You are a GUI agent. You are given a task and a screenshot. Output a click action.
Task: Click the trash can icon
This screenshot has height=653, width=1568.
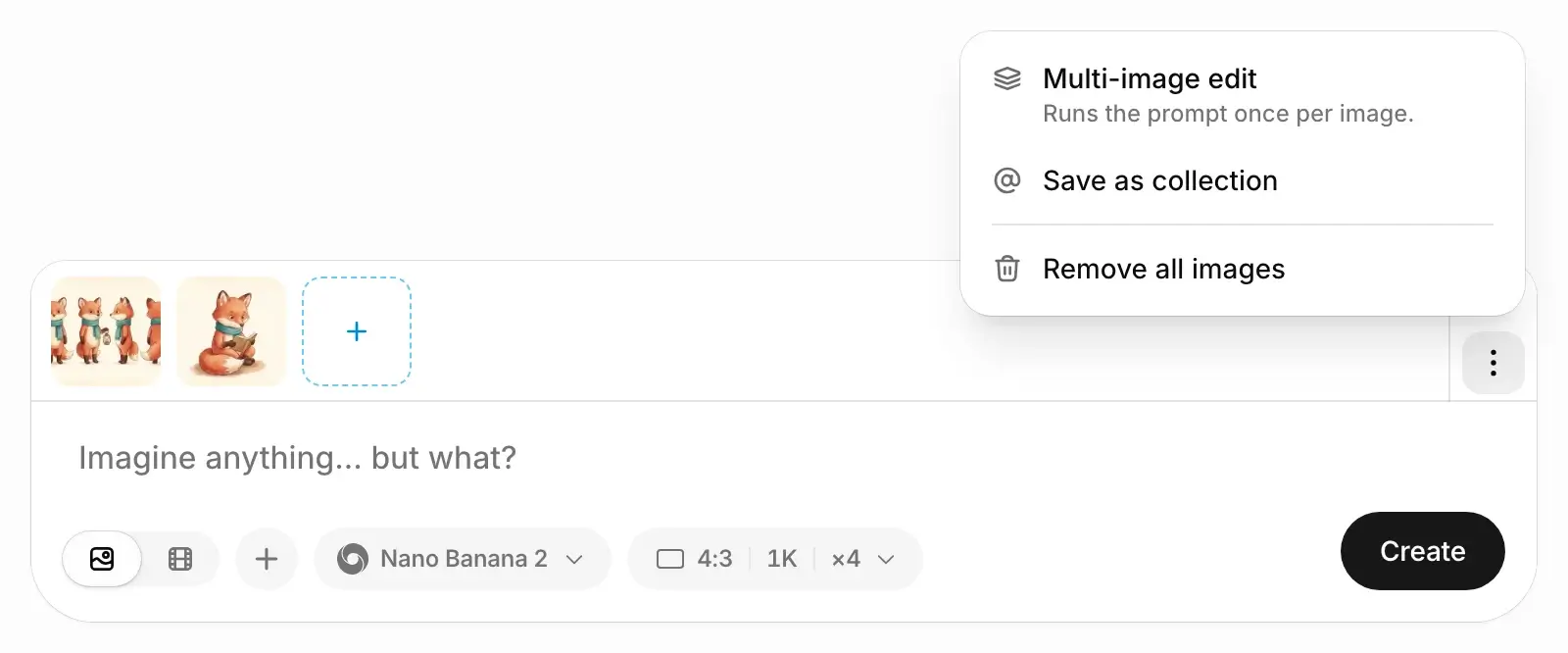tap(1007, 269)
